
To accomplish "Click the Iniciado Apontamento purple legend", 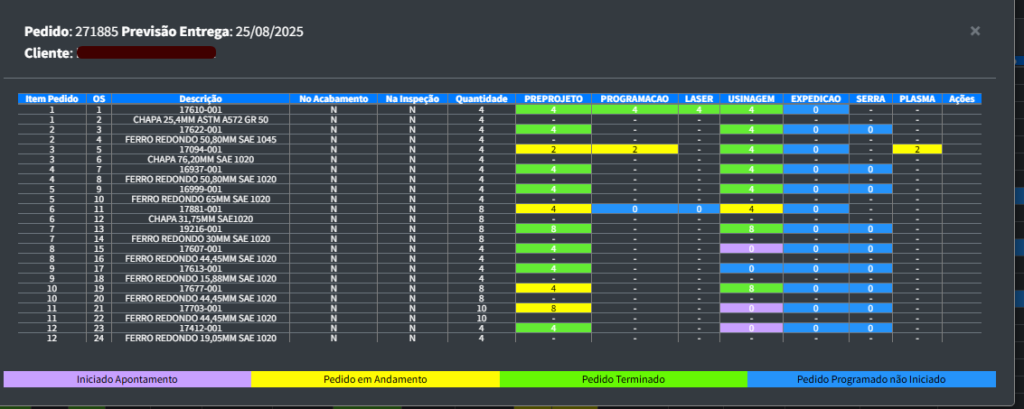I will coord(127,380).
